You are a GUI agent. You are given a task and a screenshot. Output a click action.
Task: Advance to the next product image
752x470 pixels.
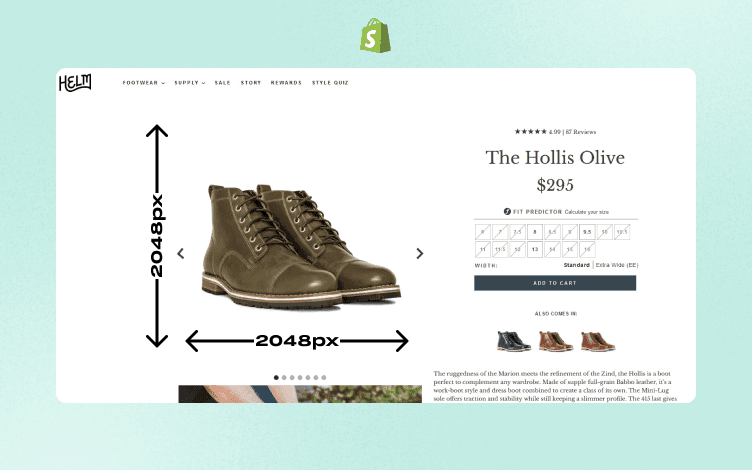point(420,253)
